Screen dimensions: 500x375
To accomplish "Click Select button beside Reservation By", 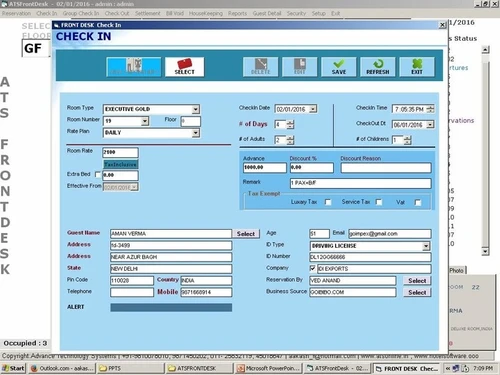I will pyautogui.click(x=417, y=281).
